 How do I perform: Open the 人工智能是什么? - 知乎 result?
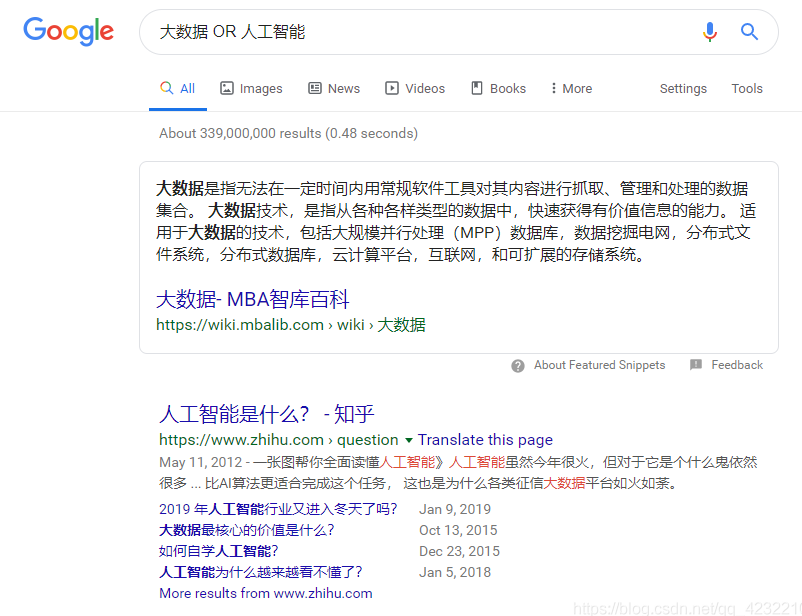tap(266, 414)
